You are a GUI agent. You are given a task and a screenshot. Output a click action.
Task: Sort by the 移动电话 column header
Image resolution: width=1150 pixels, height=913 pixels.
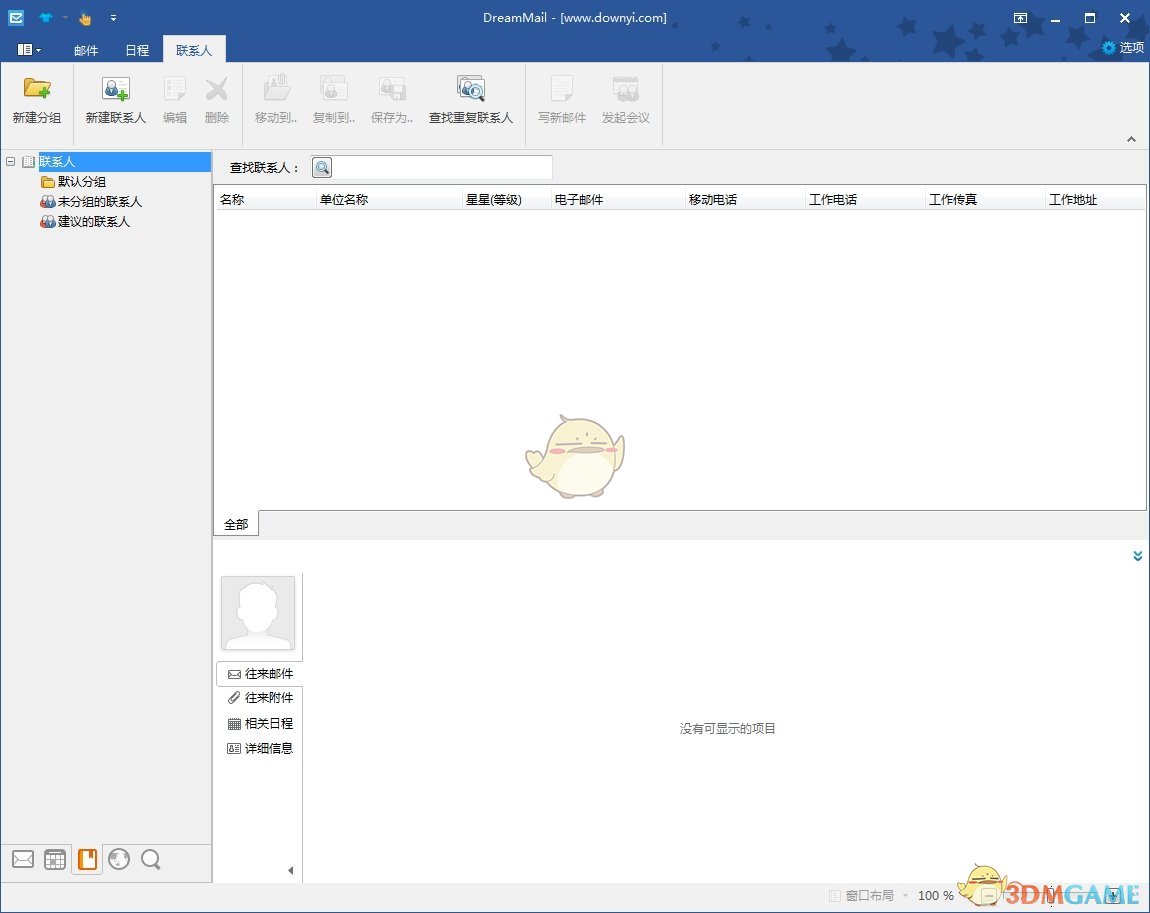pyautogui.click(x=744, y=199)
